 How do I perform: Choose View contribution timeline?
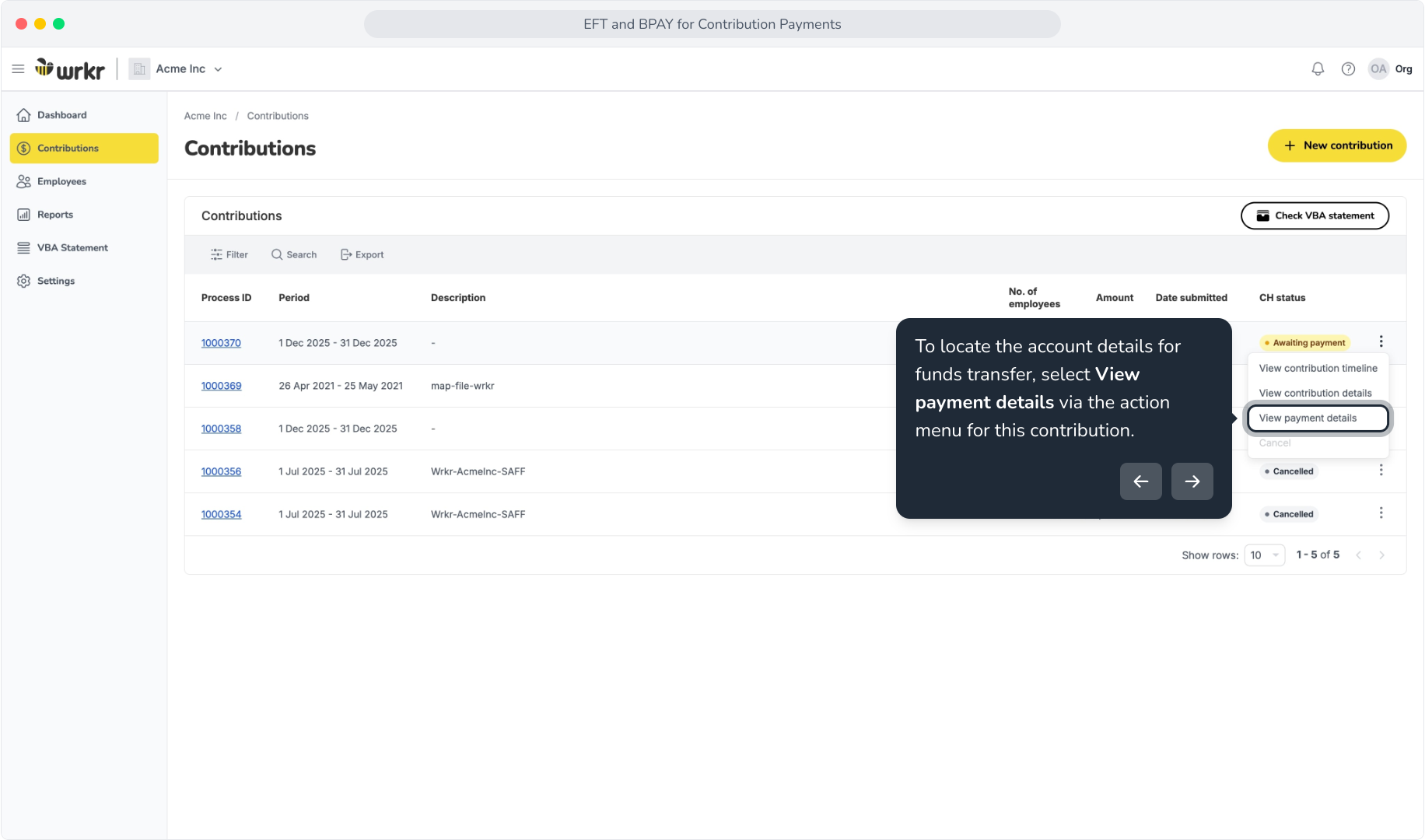point(1318,369)
